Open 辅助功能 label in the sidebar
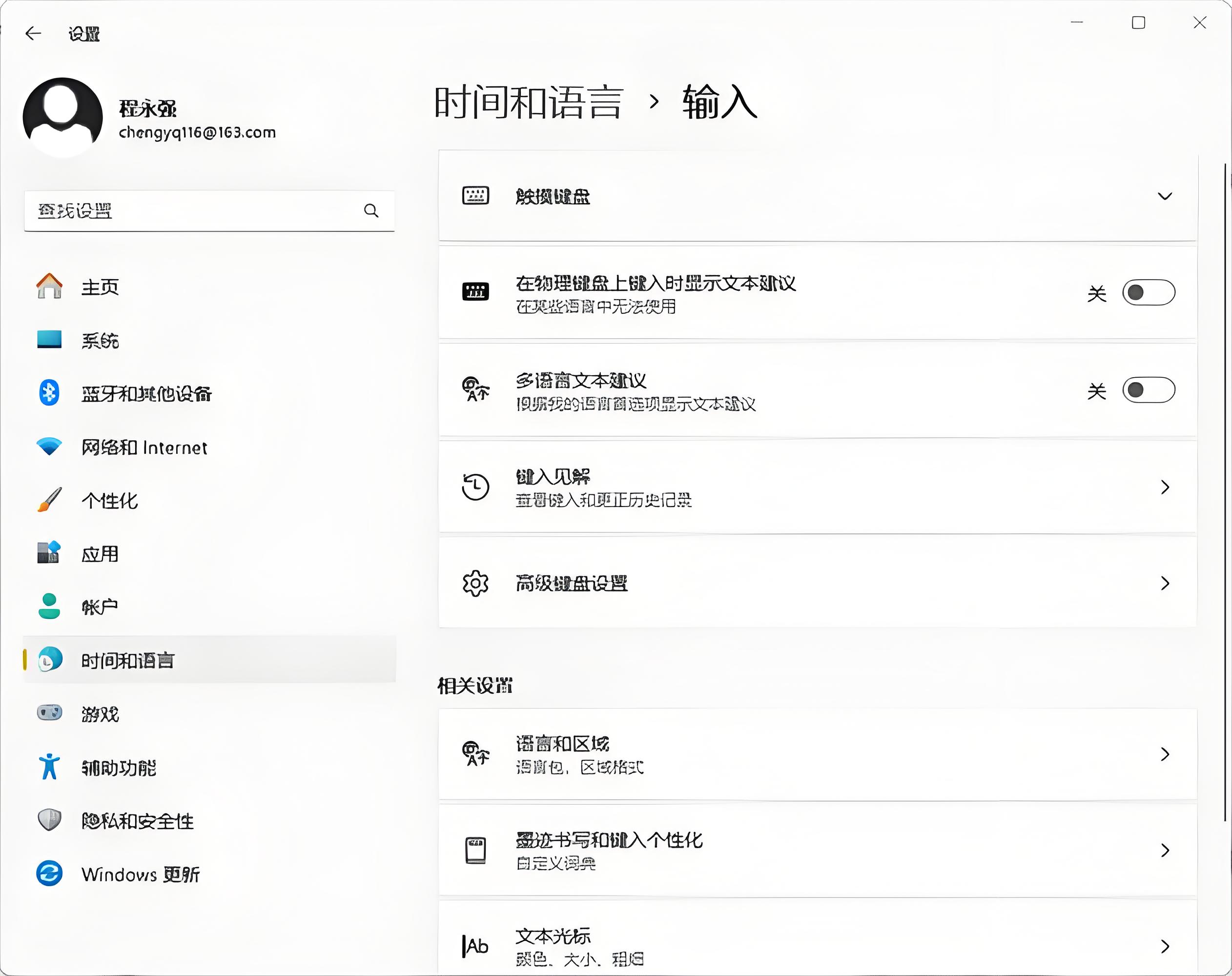1232x976 pixels. (x=119, y=768)
